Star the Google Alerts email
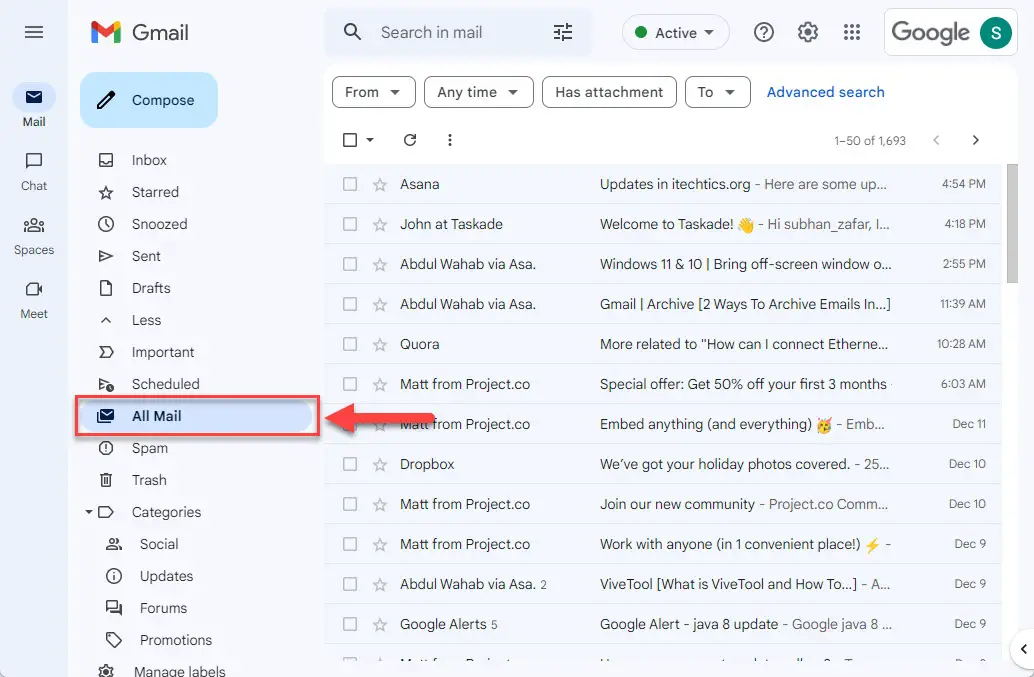 click(x=380, y=624)
